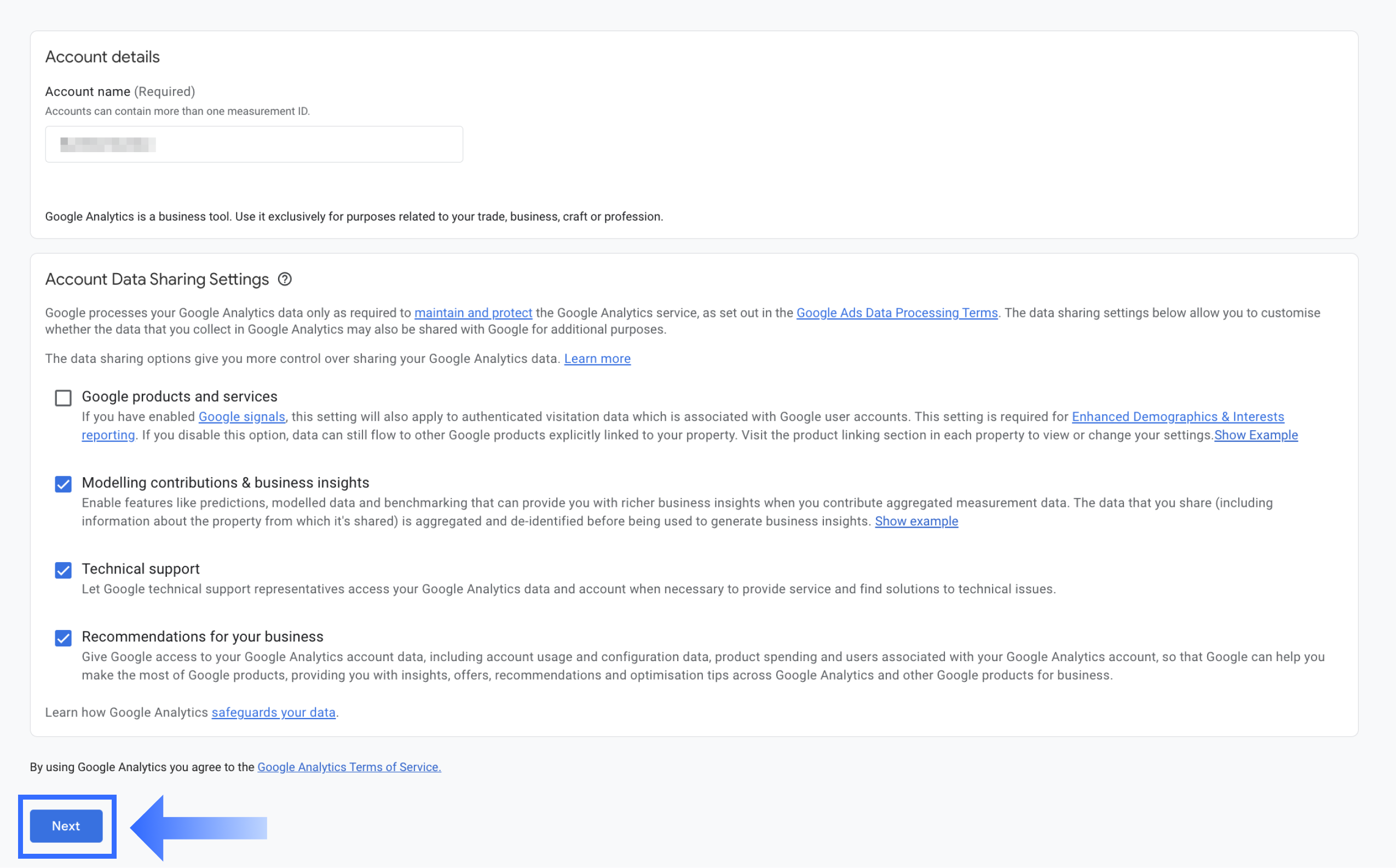
Task: Open Google Analytics Terms of Service link
Action: click(x=349, y=767)
